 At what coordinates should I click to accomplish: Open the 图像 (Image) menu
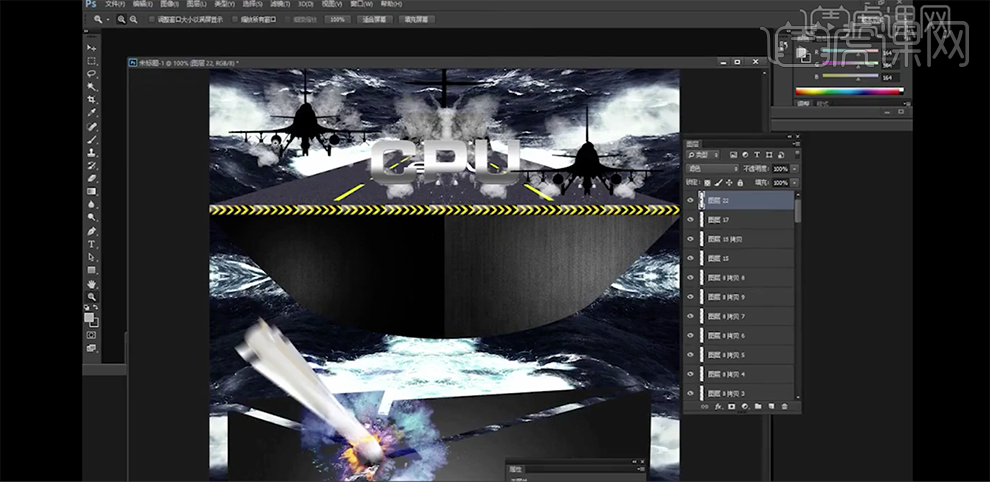tap(169, 4)
